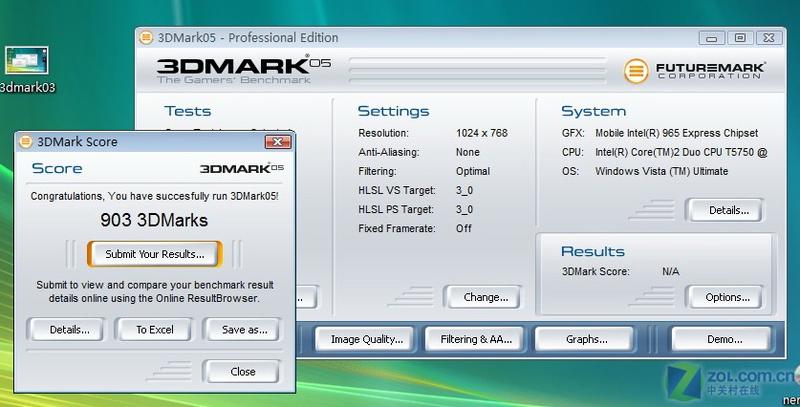
Task: Click the Settings section heading
Action: [393, 111]
